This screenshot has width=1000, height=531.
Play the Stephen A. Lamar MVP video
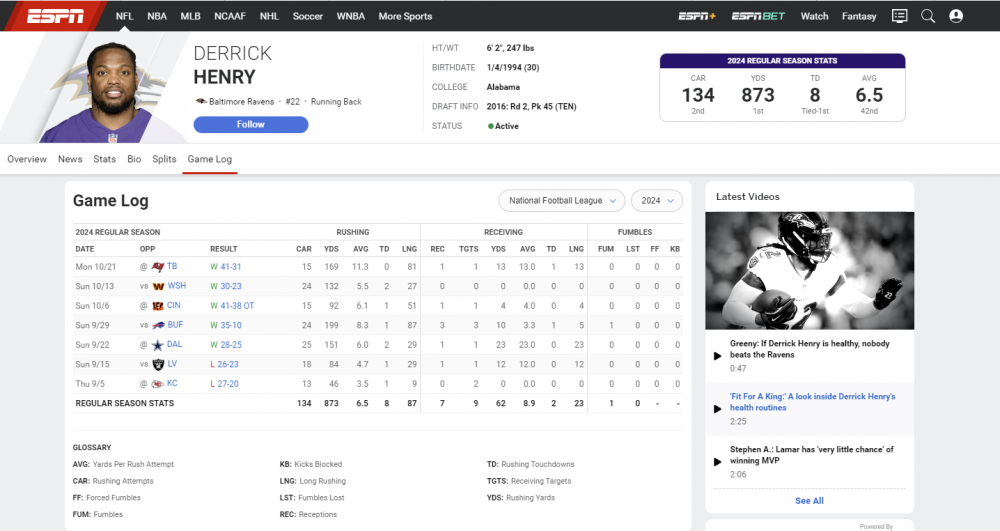[x=717, y=462]
